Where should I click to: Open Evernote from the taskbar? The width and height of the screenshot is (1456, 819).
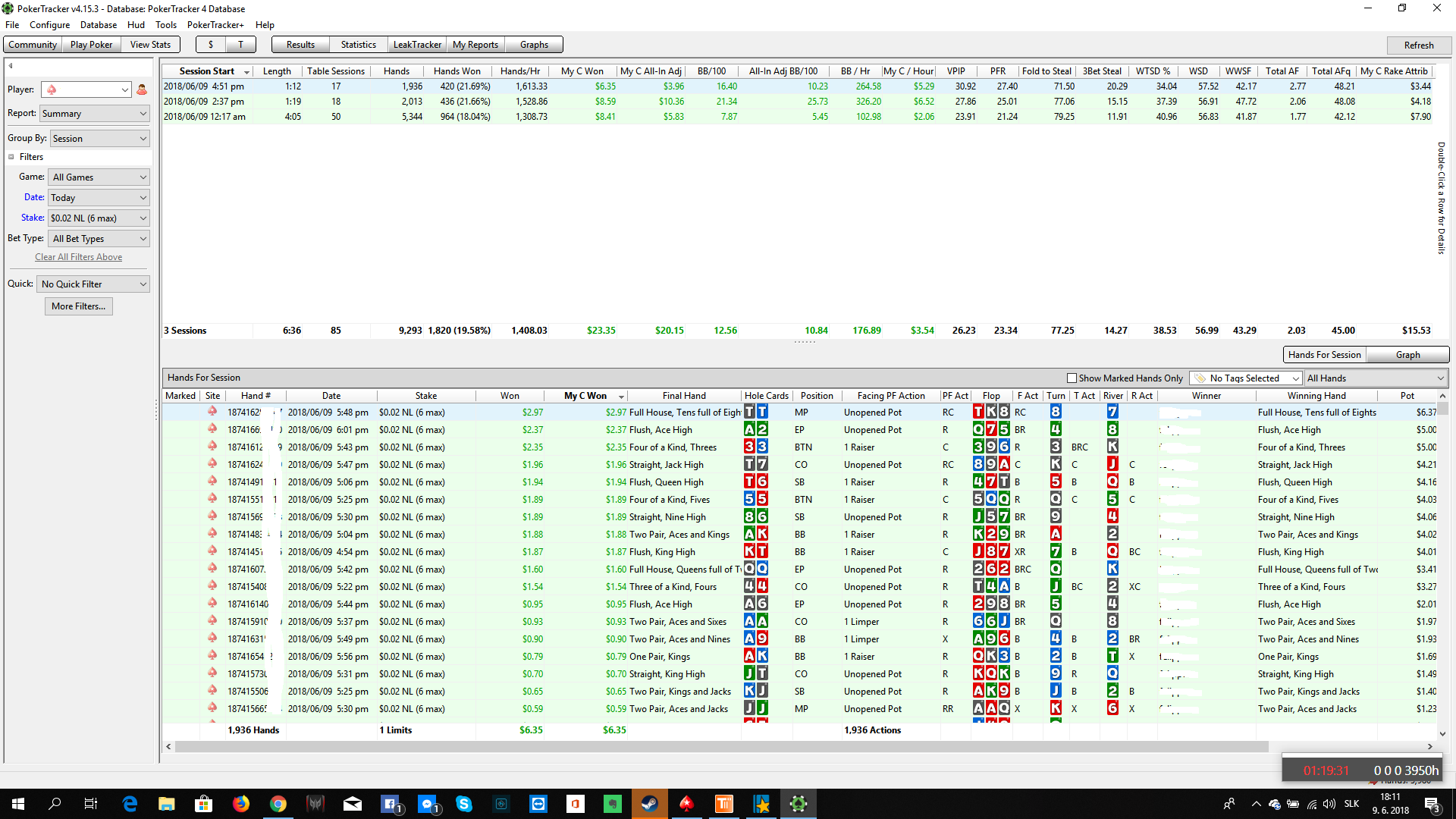tap(613, 804)
